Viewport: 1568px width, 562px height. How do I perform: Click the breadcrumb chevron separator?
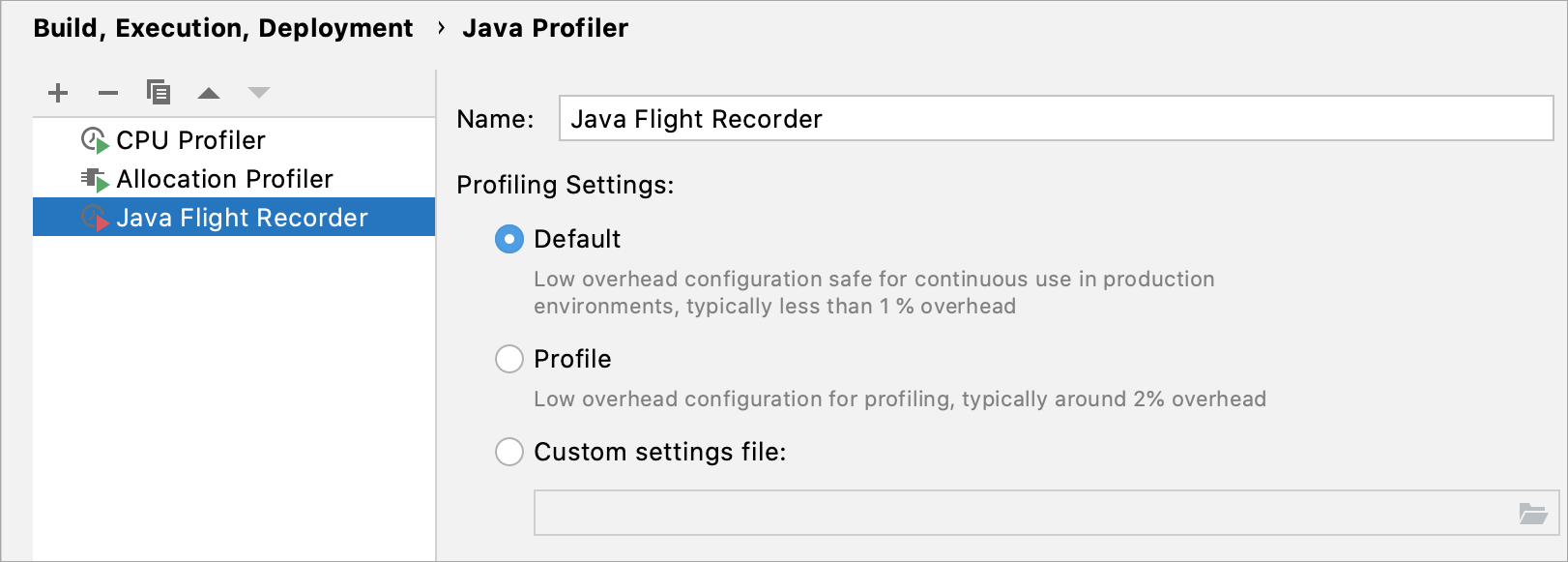click(x=441, y=28)
